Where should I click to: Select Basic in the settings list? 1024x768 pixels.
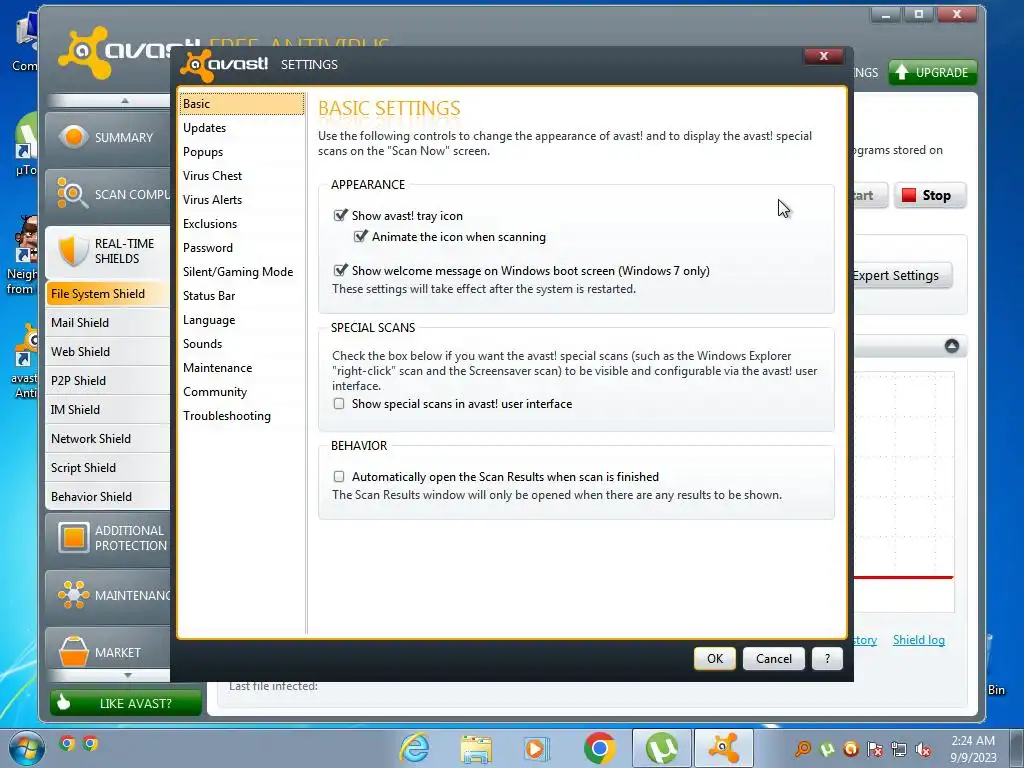tap(242, 104)
